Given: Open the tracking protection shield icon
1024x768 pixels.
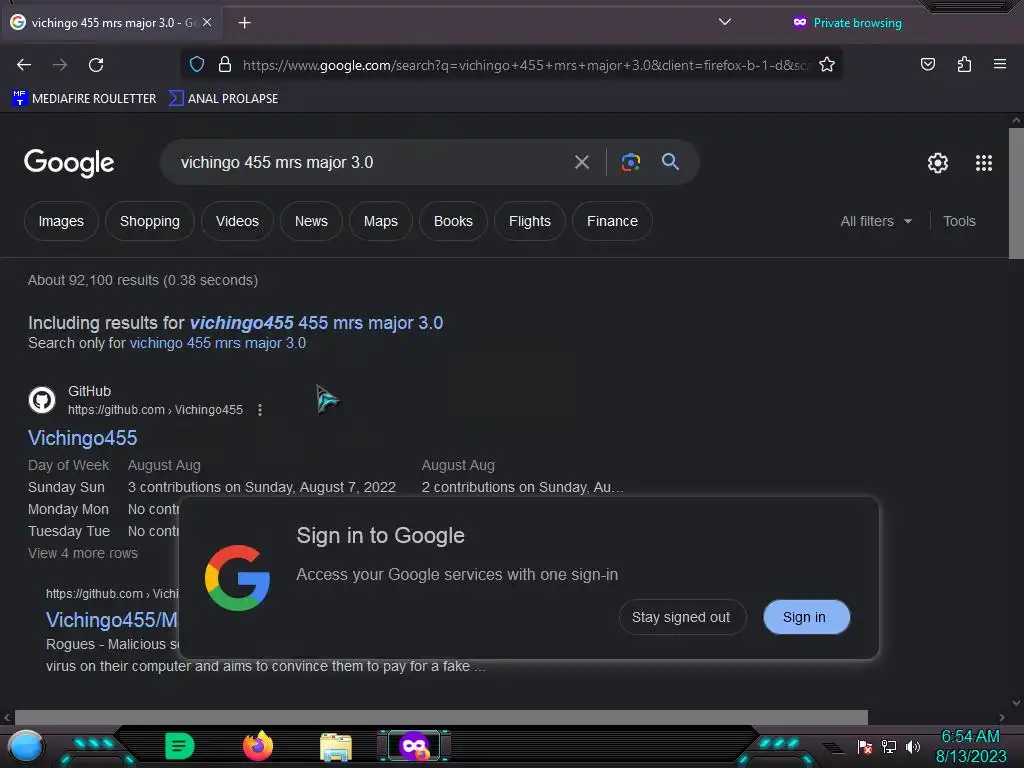Looking at the screenshot, I should click(197, 64).
